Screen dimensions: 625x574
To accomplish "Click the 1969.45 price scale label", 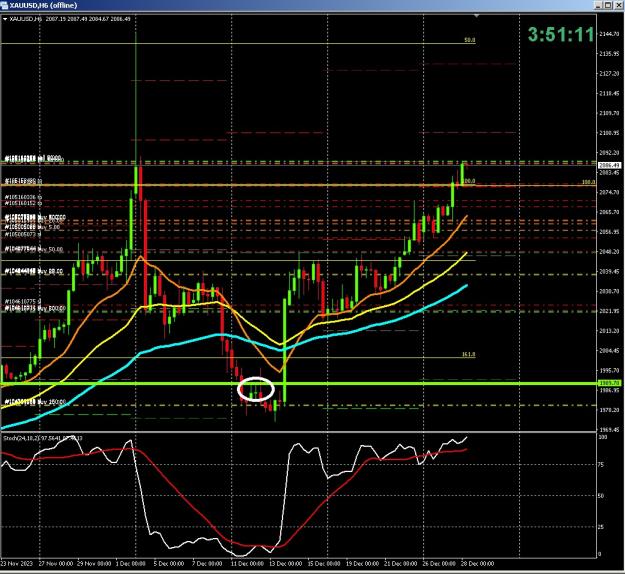I will pyautogui.click(x=610, y=430).
